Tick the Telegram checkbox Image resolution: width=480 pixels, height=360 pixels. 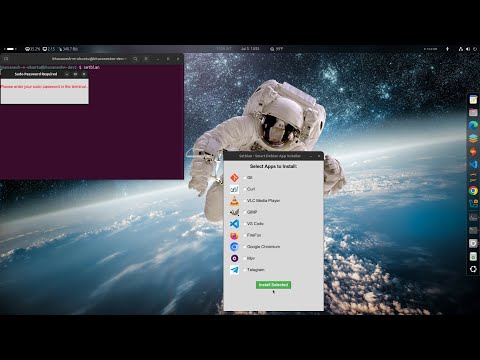245,270
